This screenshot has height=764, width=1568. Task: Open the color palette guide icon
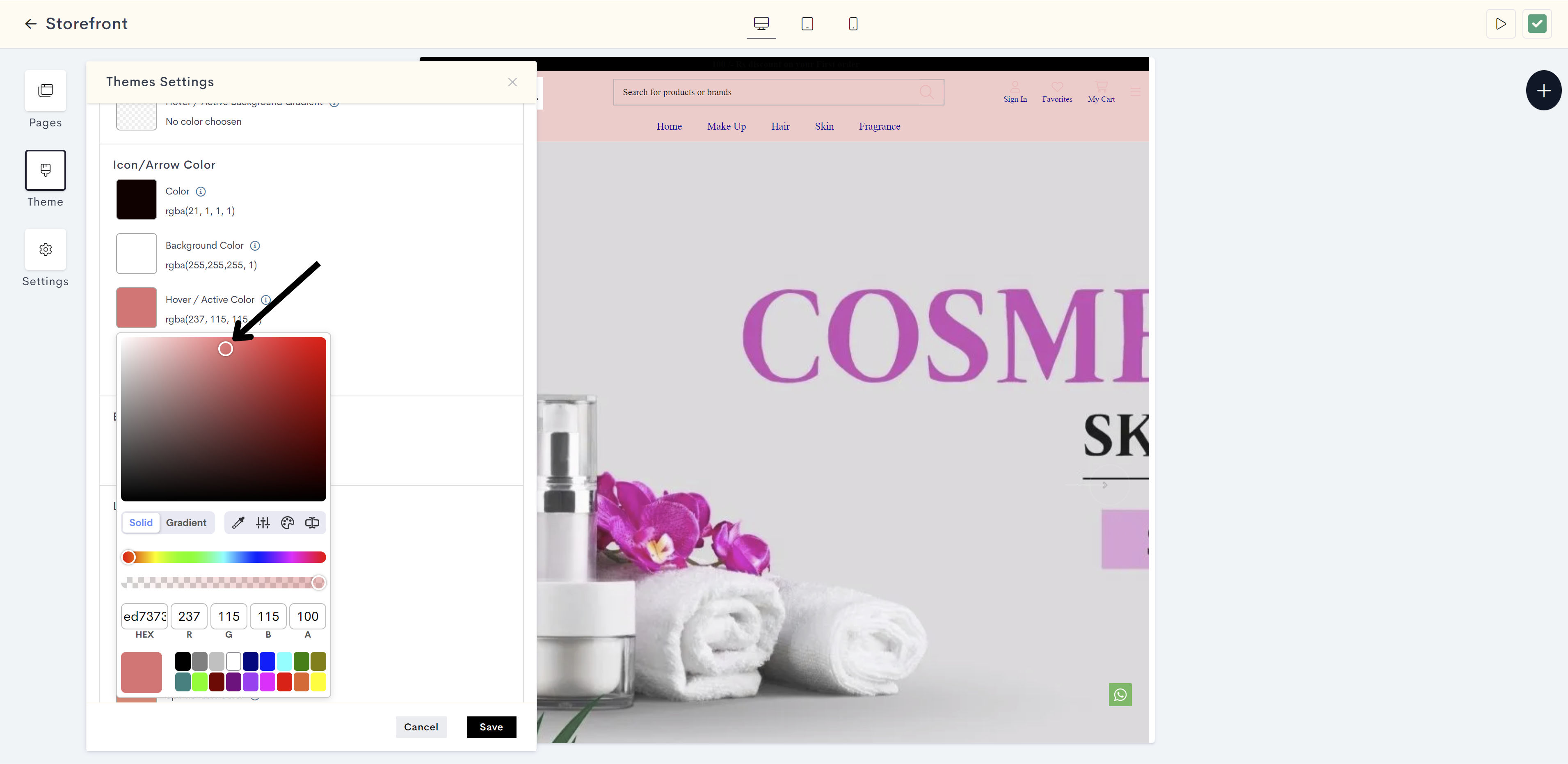287,523
